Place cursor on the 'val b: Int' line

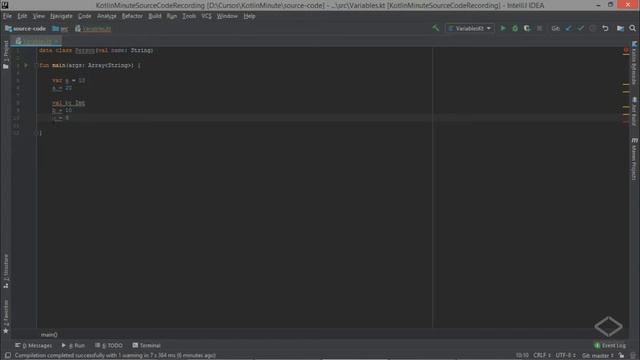click(69, 103)
